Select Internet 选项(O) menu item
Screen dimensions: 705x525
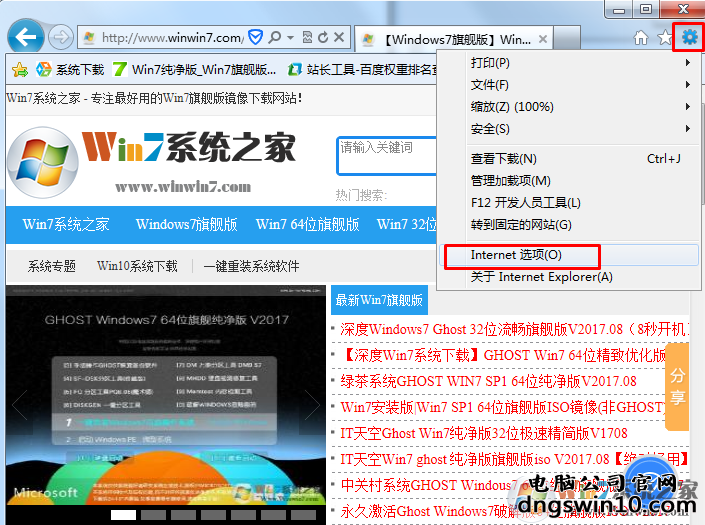569,255
